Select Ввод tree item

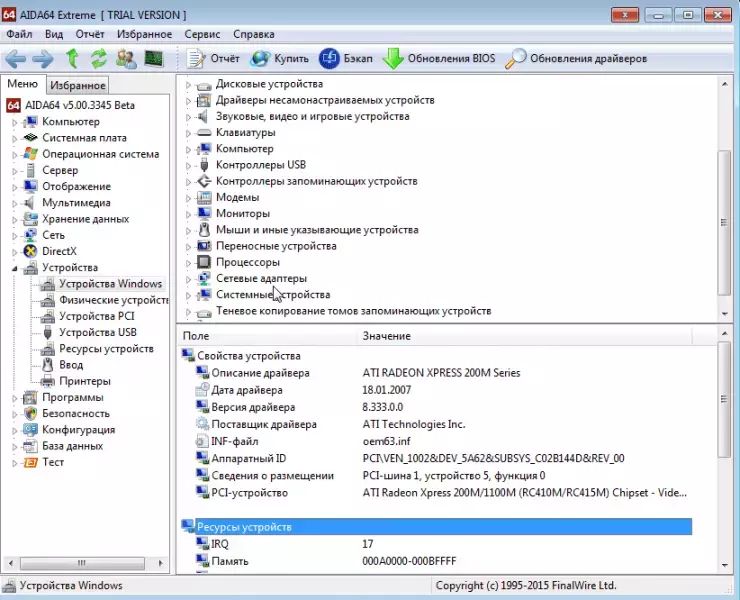pyautogui.click(x=71, y=365)
